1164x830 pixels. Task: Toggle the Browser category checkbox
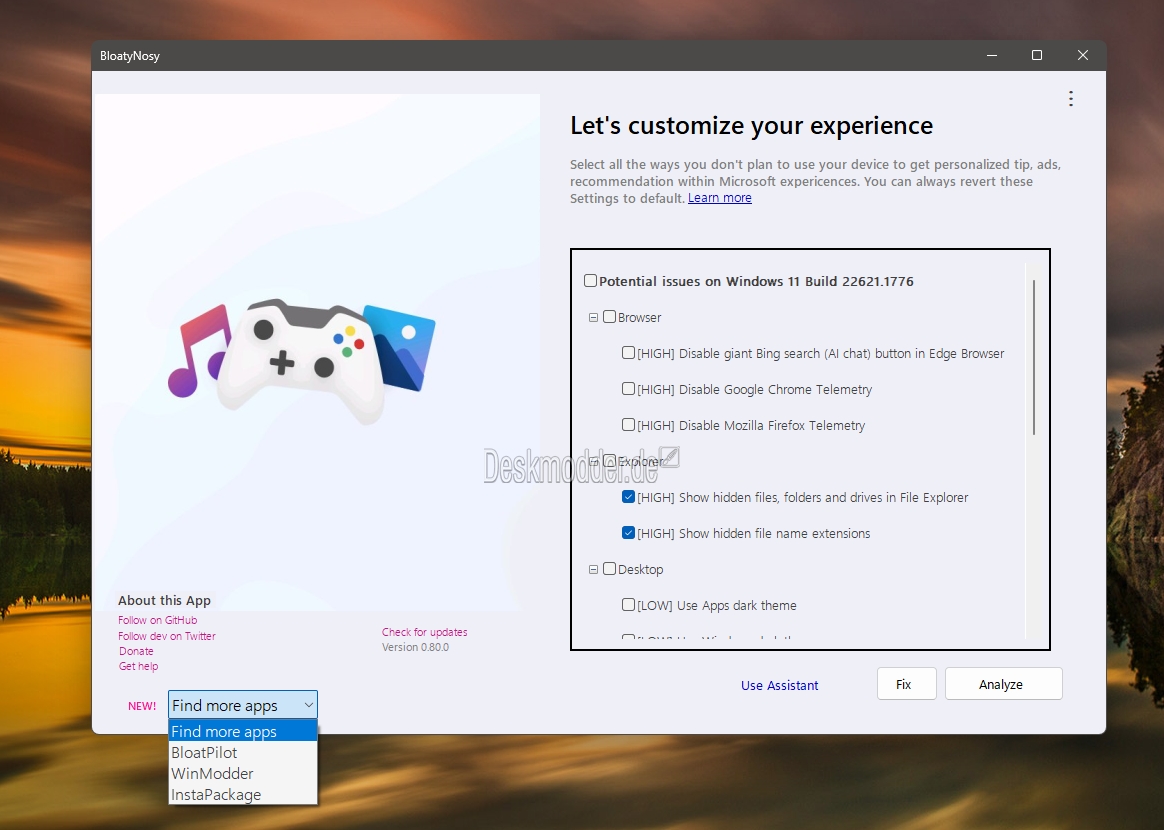pyautogui.click(x=609, y=317)
